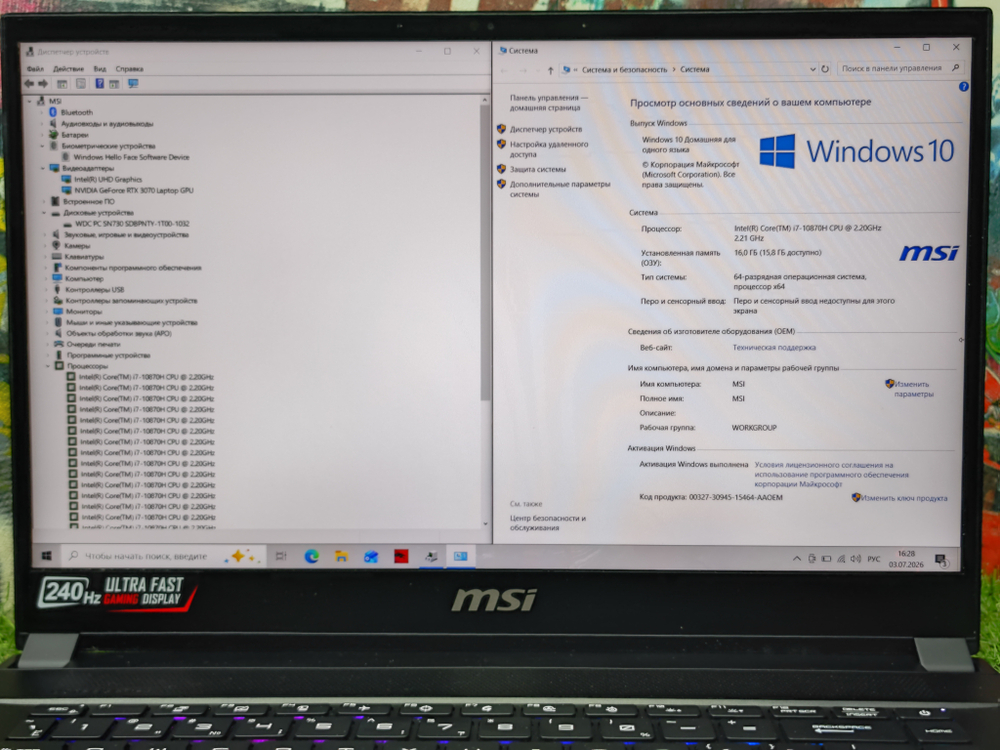This screenshot has height=750, width=1000.
Task: Click the blue help question mark in Система window
Action: tap(963, 87)
